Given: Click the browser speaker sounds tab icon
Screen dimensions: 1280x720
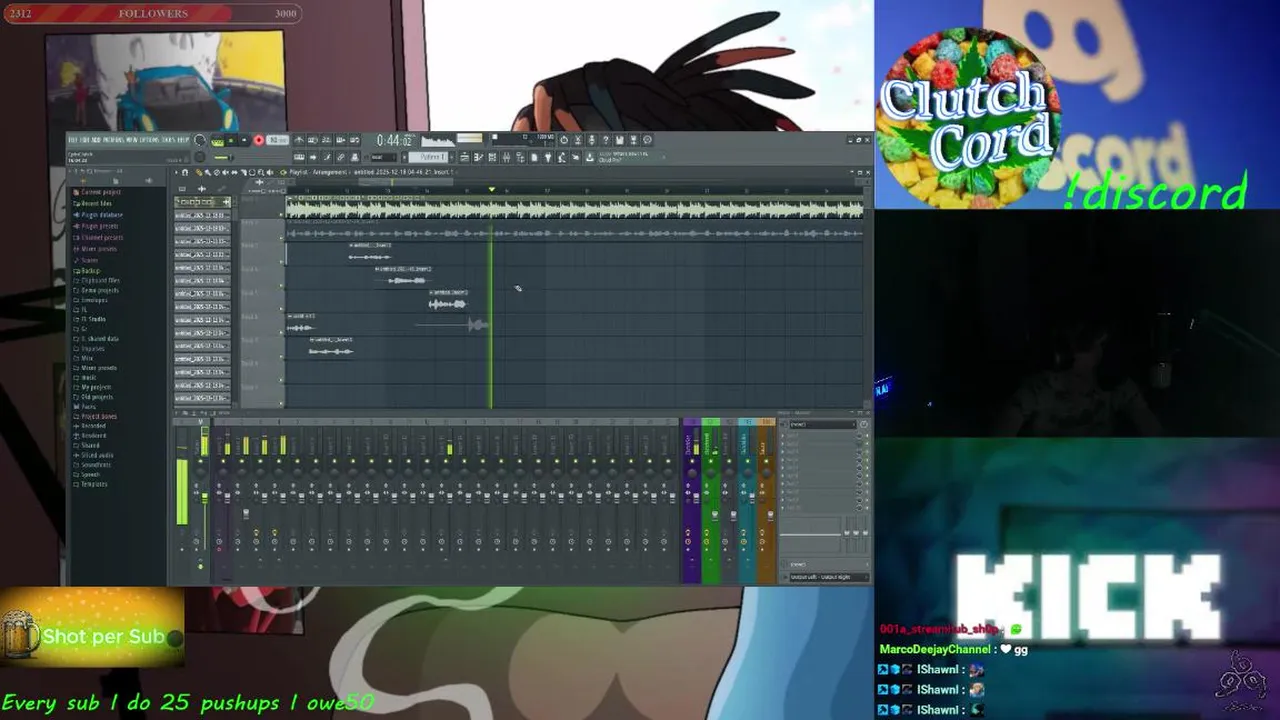Looking at the screenshot, I should 149,180.
